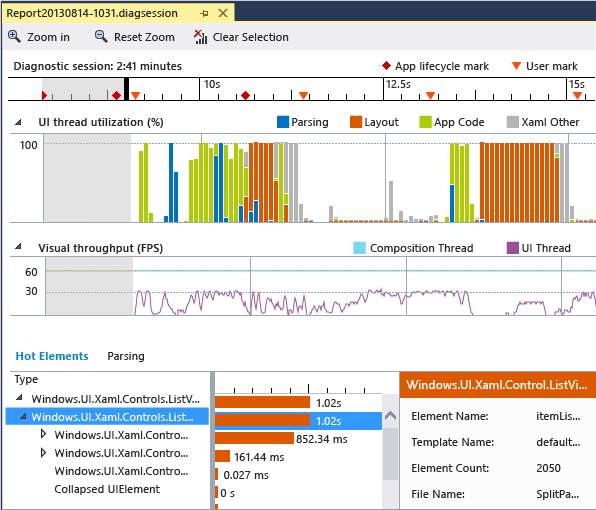
Task: Click the scroll-up arrow in Hot Elements list
Action: [x=390, y=416]
